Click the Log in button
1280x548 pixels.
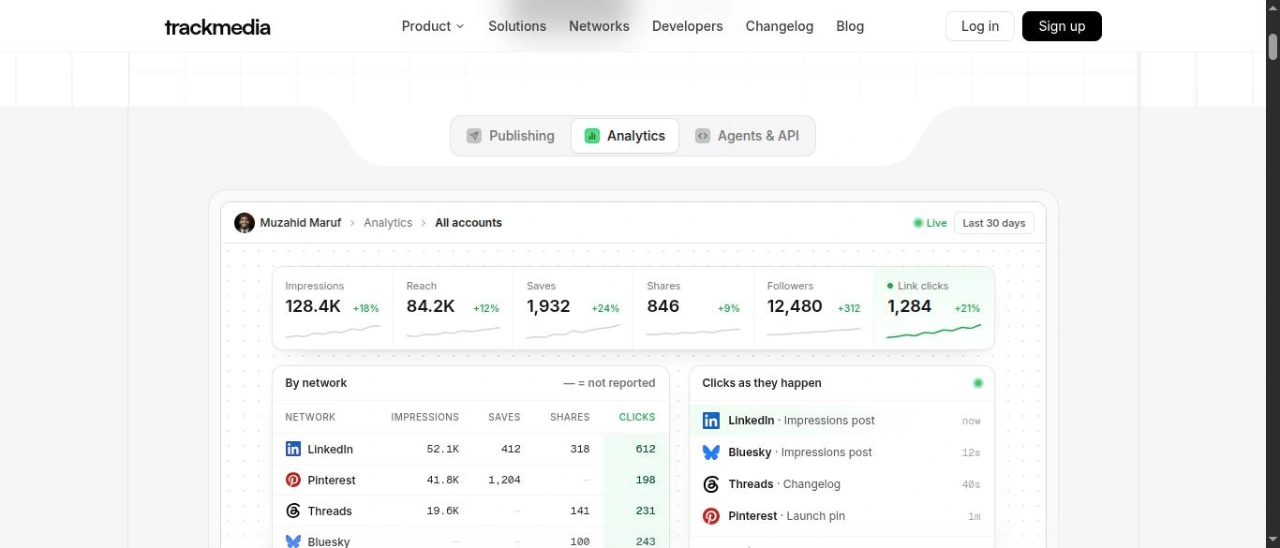click(x=980, y=26)
